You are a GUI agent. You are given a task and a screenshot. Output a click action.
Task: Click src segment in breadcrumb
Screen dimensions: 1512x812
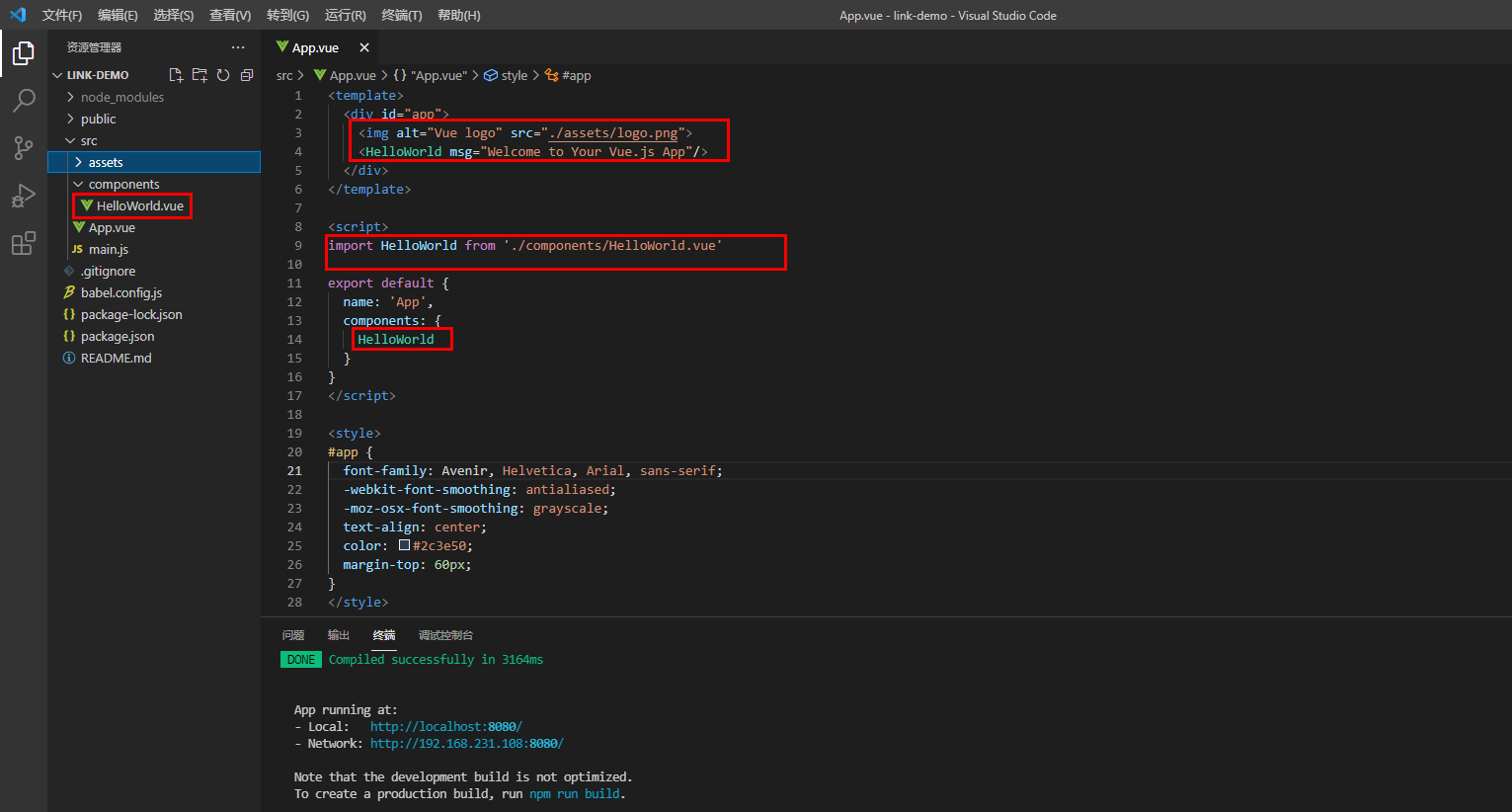[284, 75]
